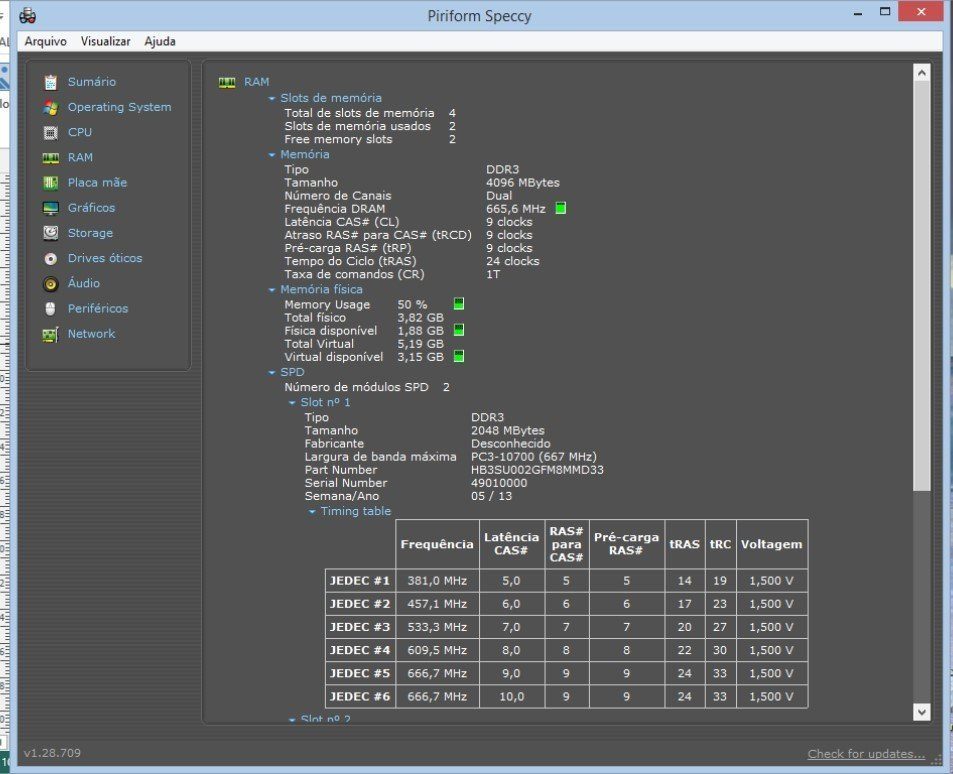Click the Operating System Windows flag icon

[x=51, y=108]
